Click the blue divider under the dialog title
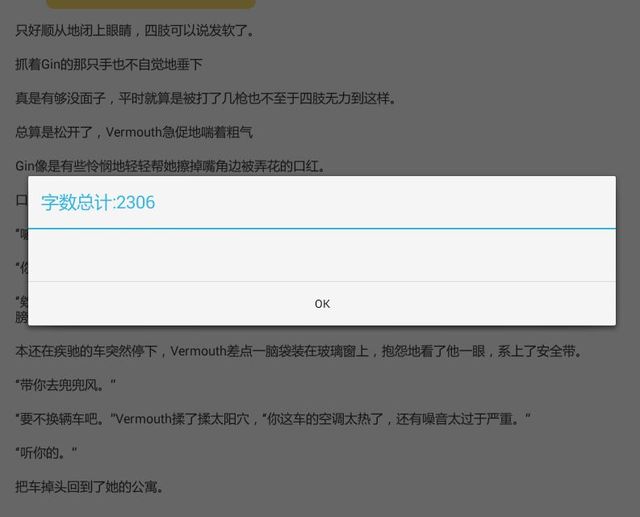Viewport: 640px width, 517px height. click(321, 228)
